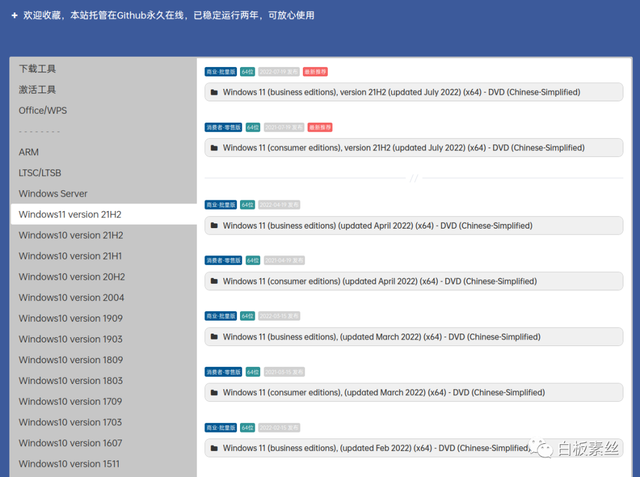The height and width of the screenshot is (477, 640).
Task: Expand Windows 11 consumer editions July 2022 row
Action: pos(414,148)
